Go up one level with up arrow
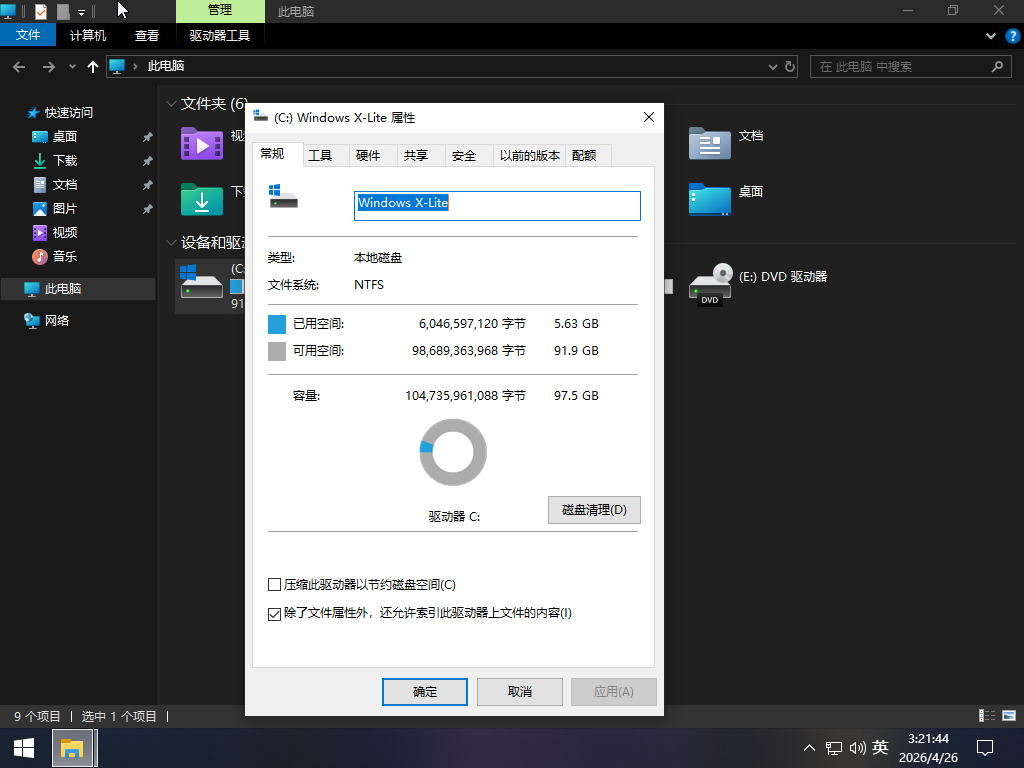Viewport: 1024px width, 768px height. pyautogui.click(x=93, y=67)
